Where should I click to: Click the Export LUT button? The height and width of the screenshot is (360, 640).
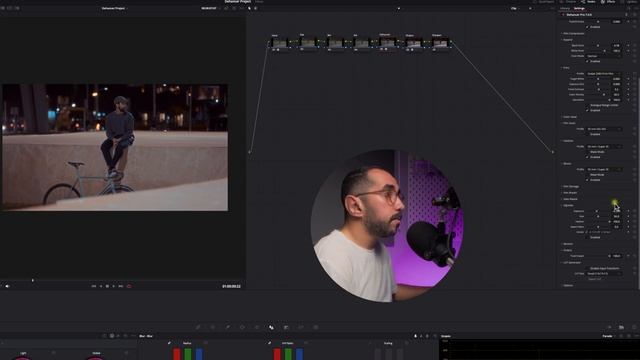595,279
